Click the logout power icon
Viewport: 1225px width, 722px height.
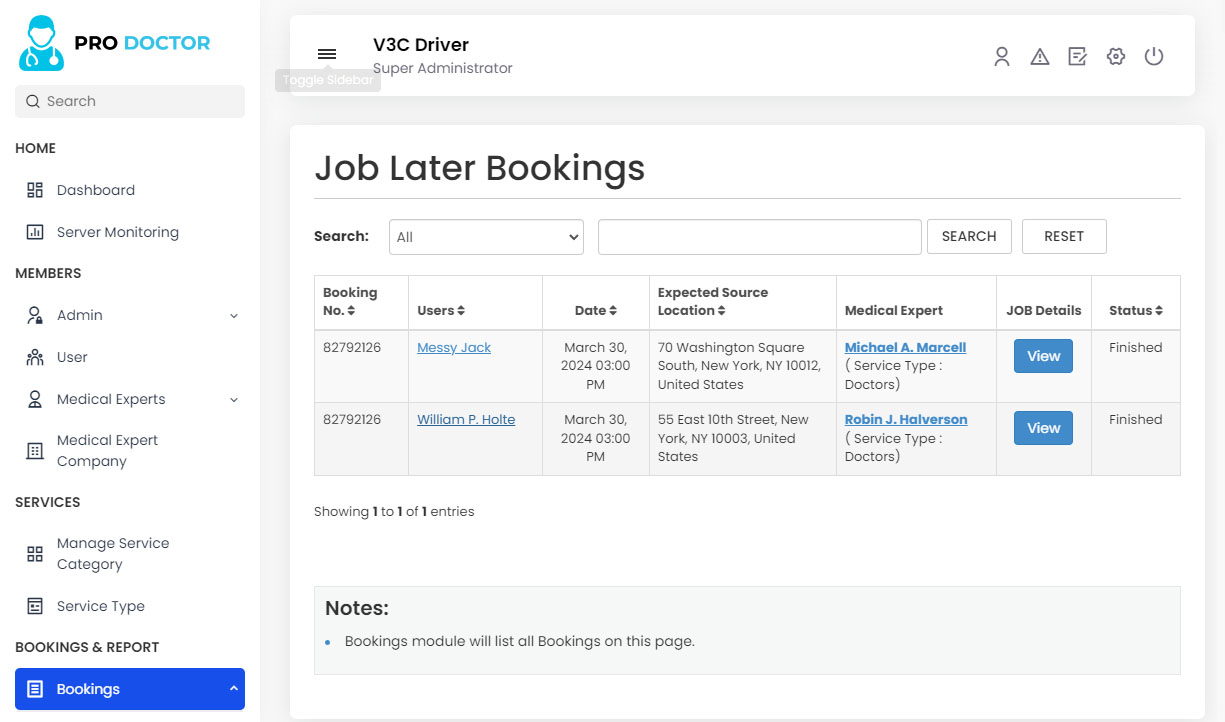tap(1154, 57)
